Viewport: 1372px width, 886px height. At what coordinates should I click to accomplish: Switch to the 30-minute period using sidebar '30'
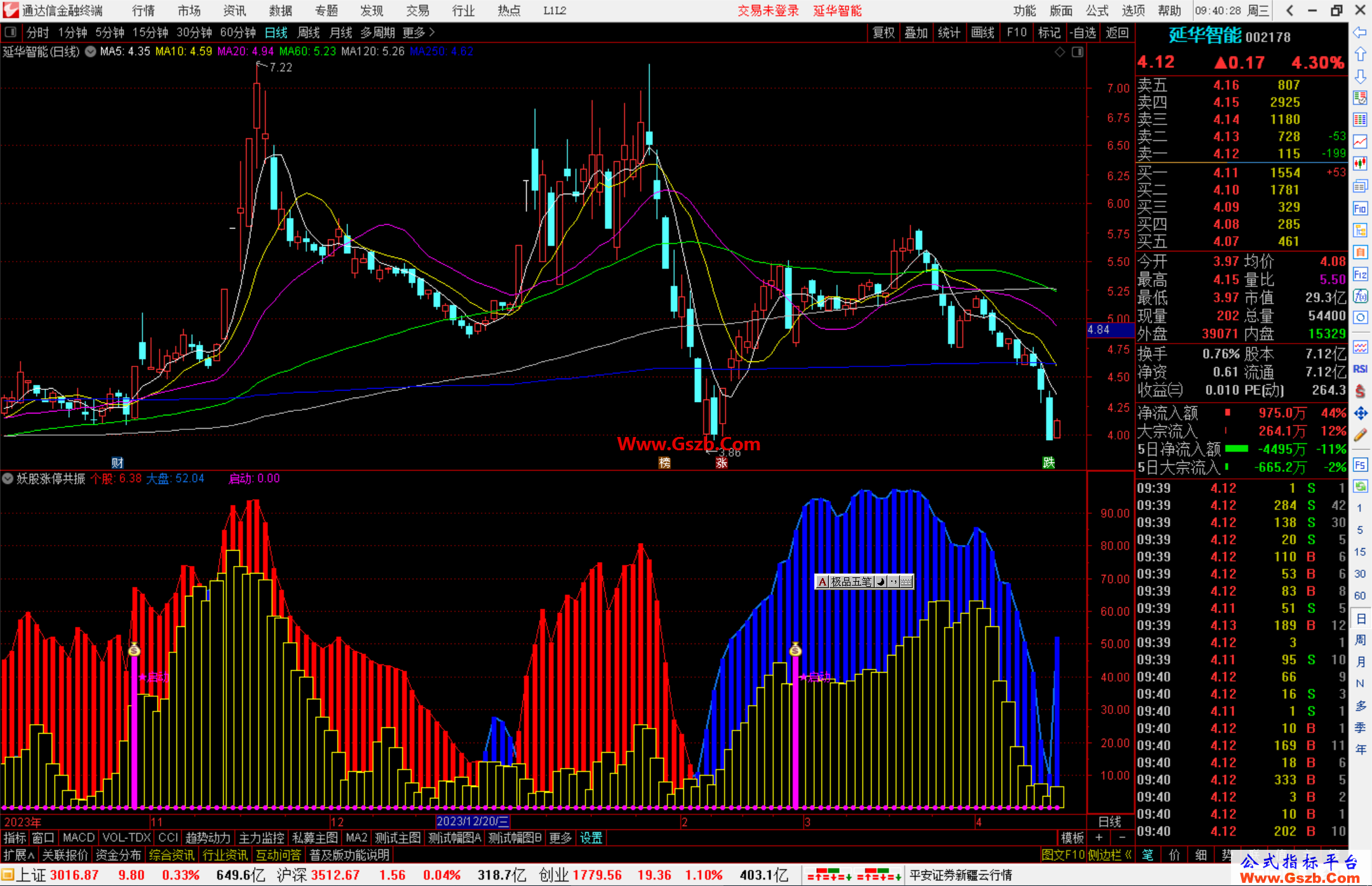click(1359, 574)
